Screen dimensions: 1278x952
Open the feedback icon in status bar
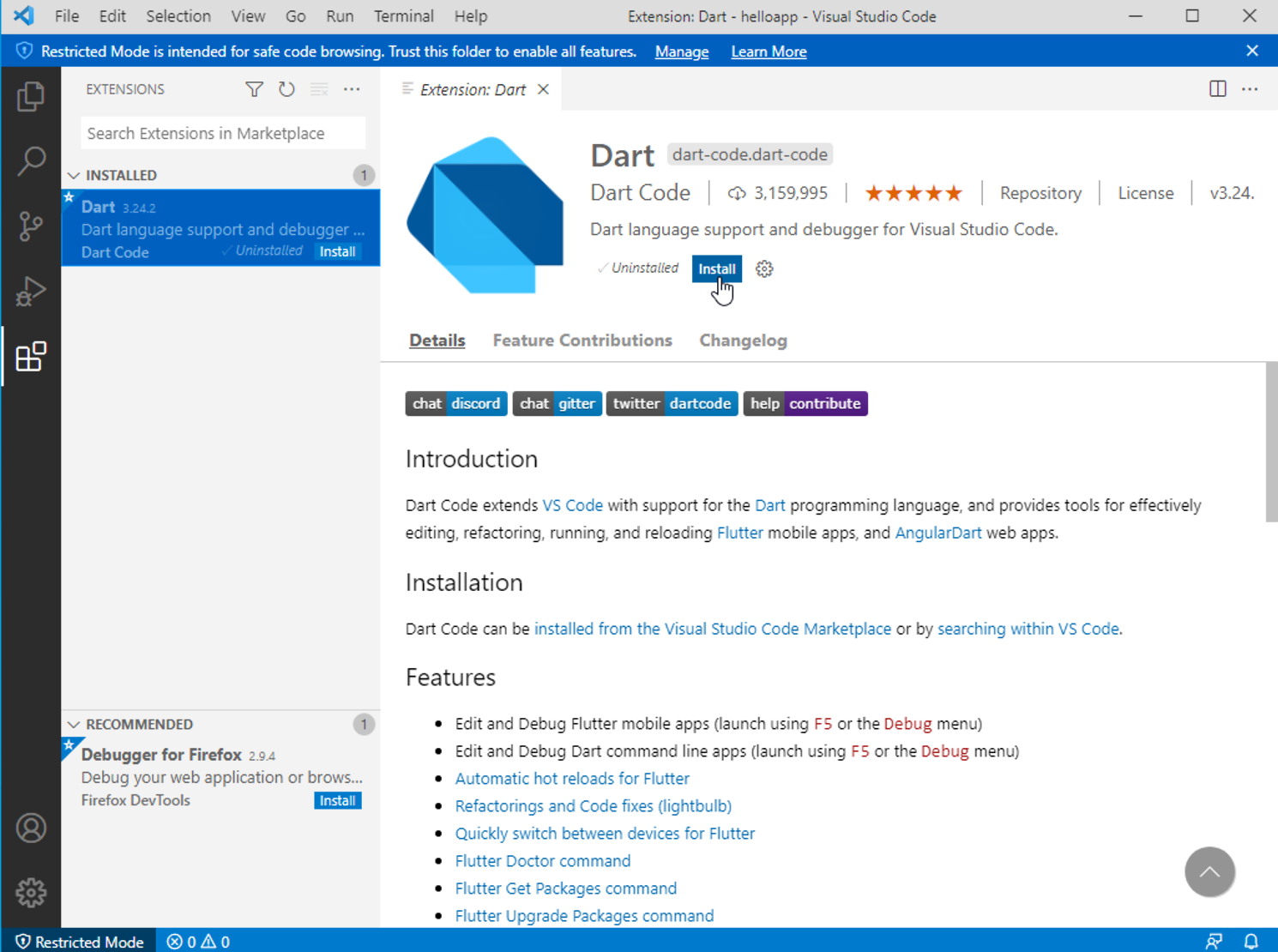[x=1214, y=942]
